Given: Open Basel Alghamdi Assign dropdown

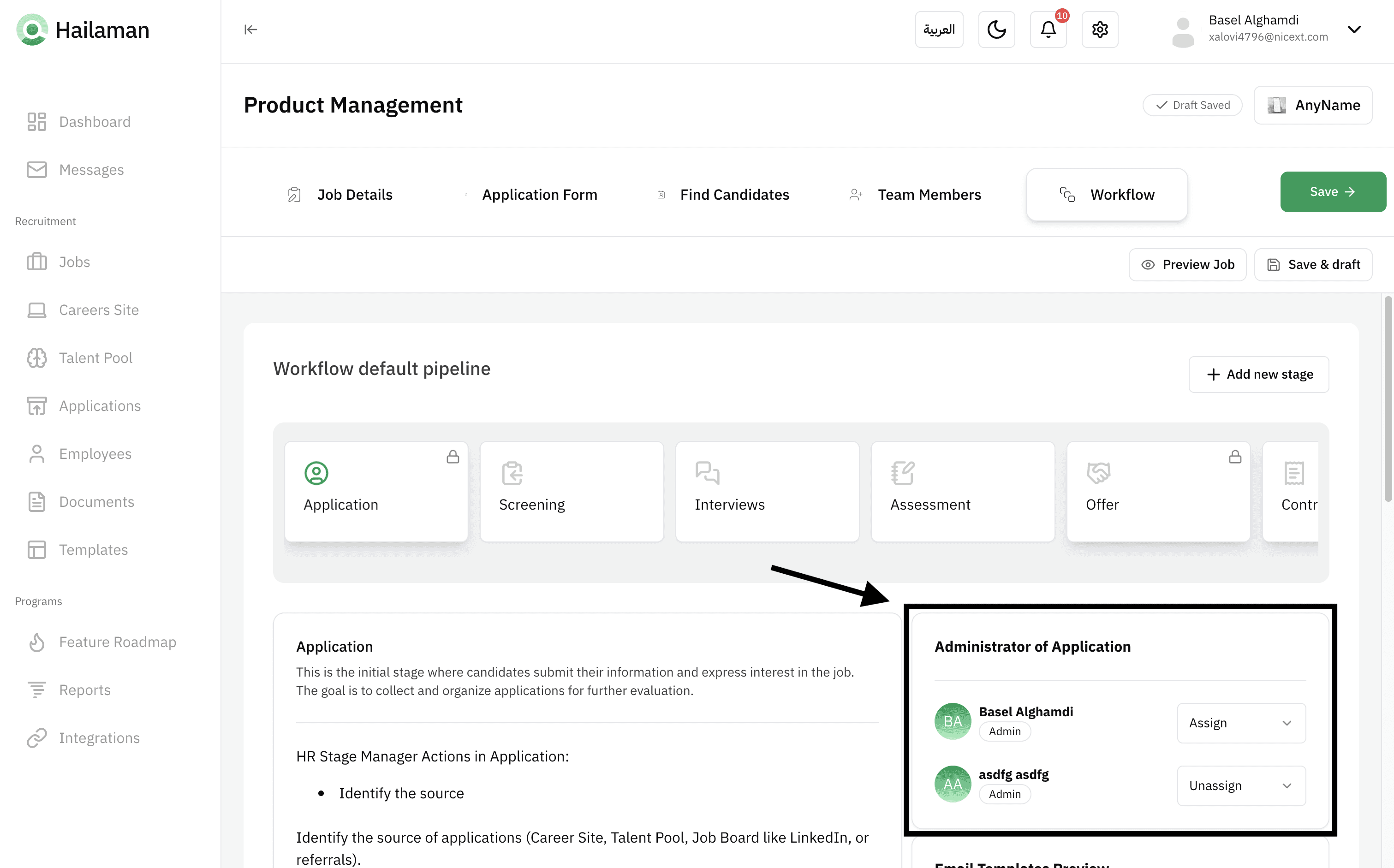Looking at the screenshot, I should [1241, 723].
